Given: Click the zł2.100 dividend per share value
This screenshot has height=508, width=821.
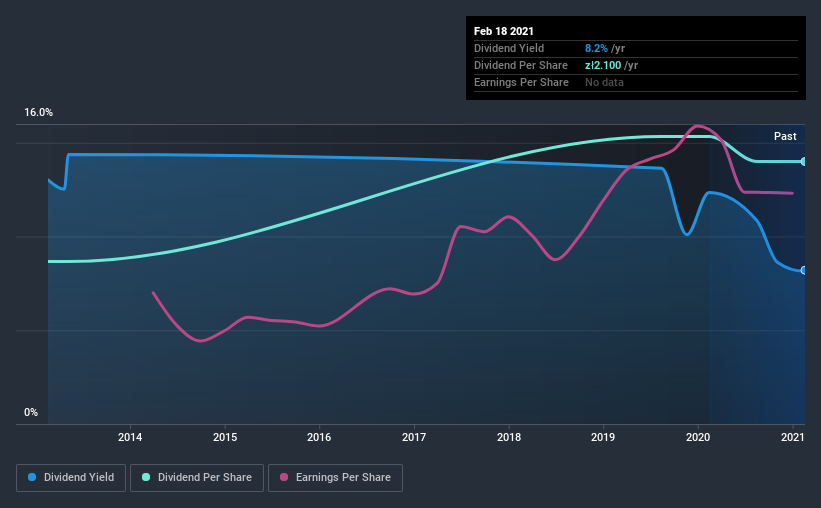Looking at the screenshot, I should click(x=603, y=65).
